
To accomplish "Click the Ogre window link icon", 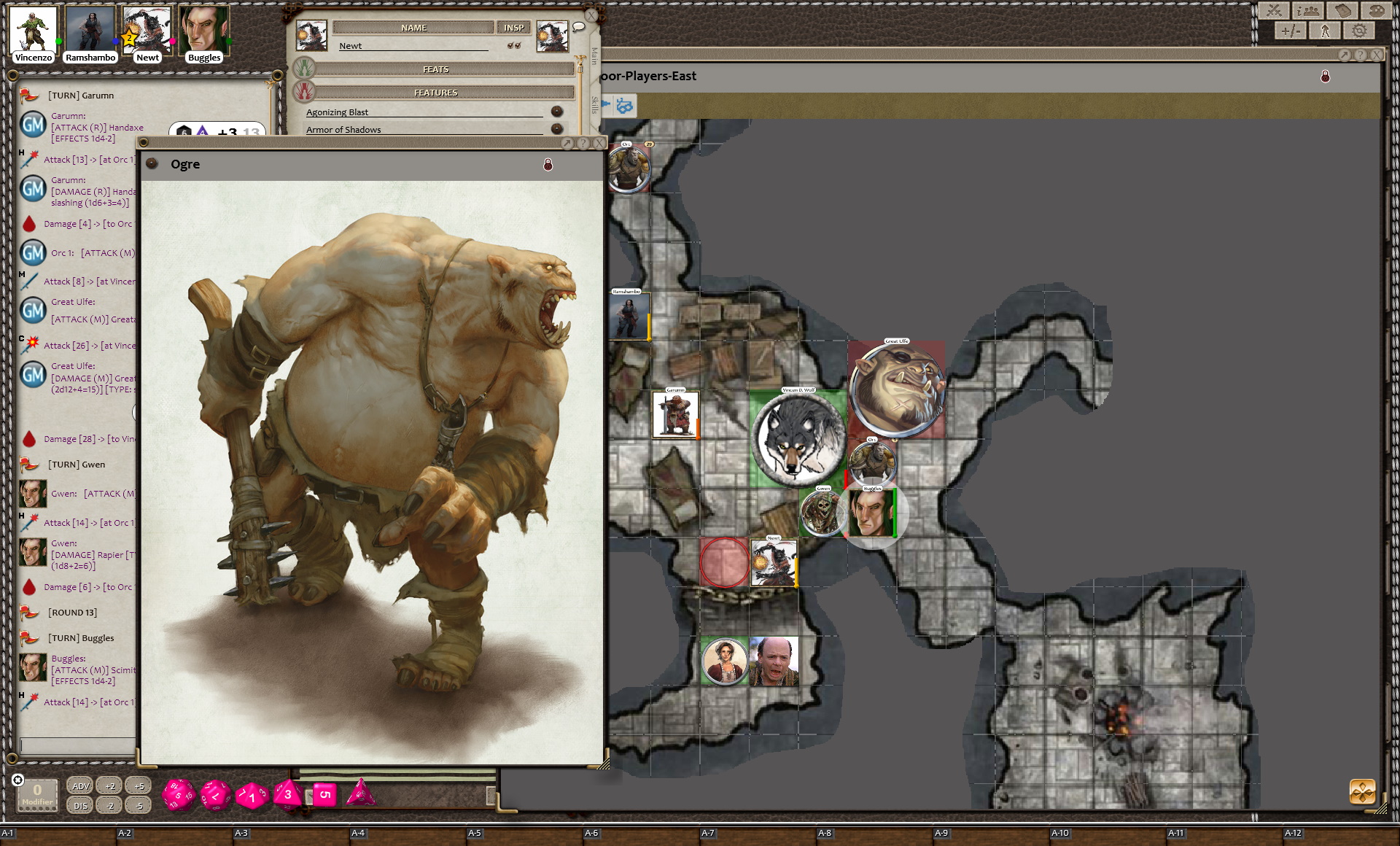I will (152, 164).
